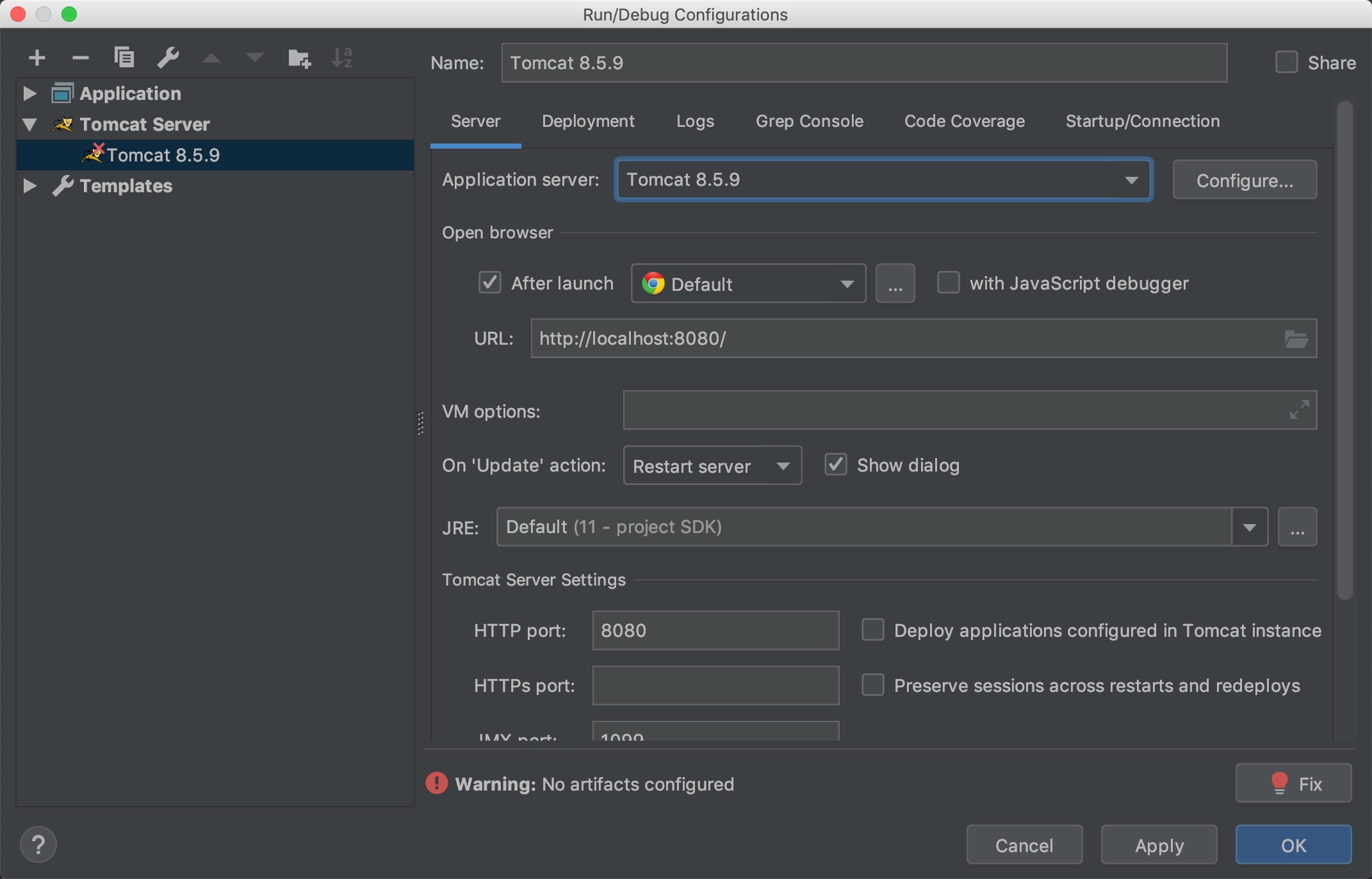Enable Deploy applications configured in Tomcat instance
Viewport: 1372px width, 879px height.
(x=873, y=630)
